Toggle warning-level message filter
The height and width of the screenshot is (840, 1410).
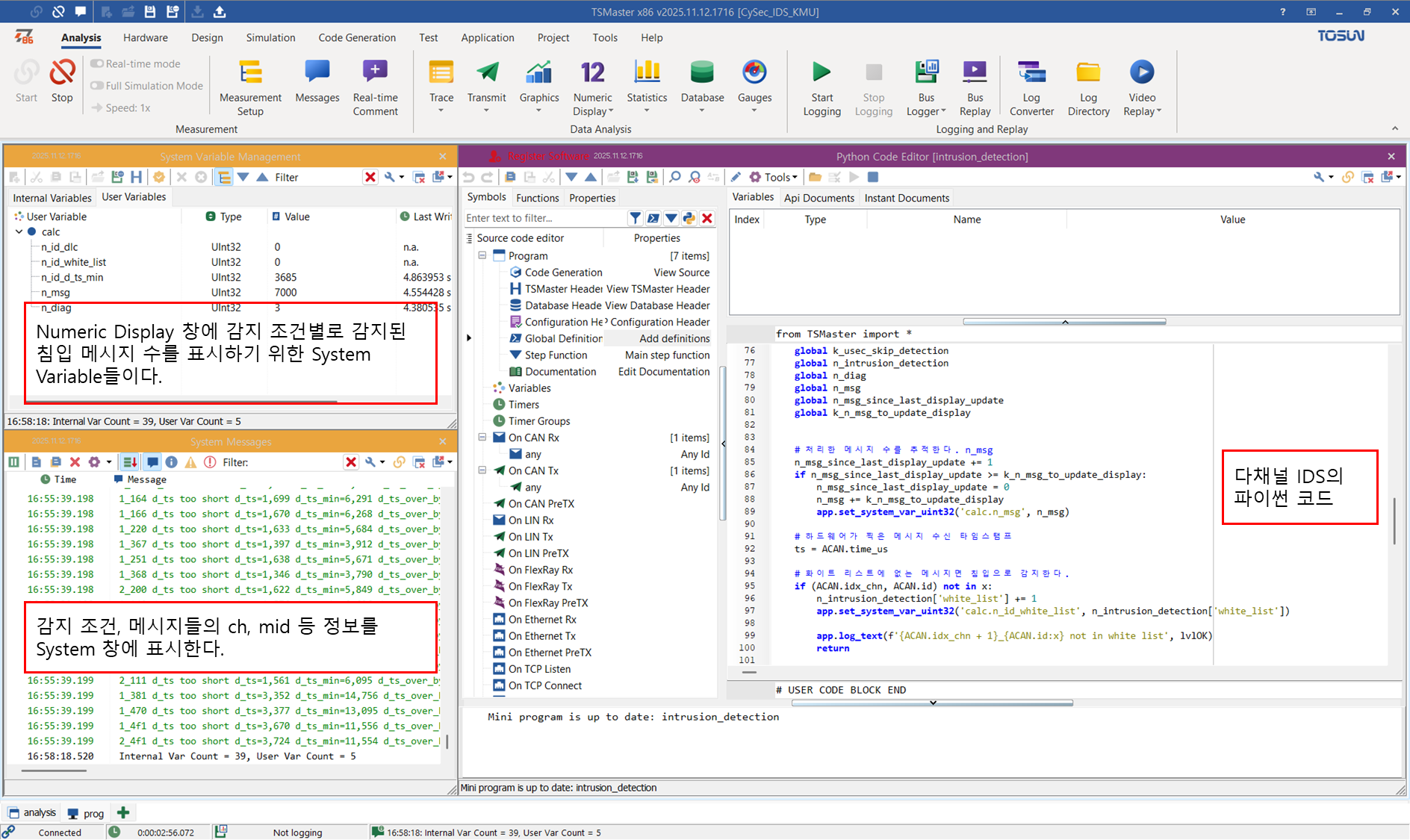[190, 462]
